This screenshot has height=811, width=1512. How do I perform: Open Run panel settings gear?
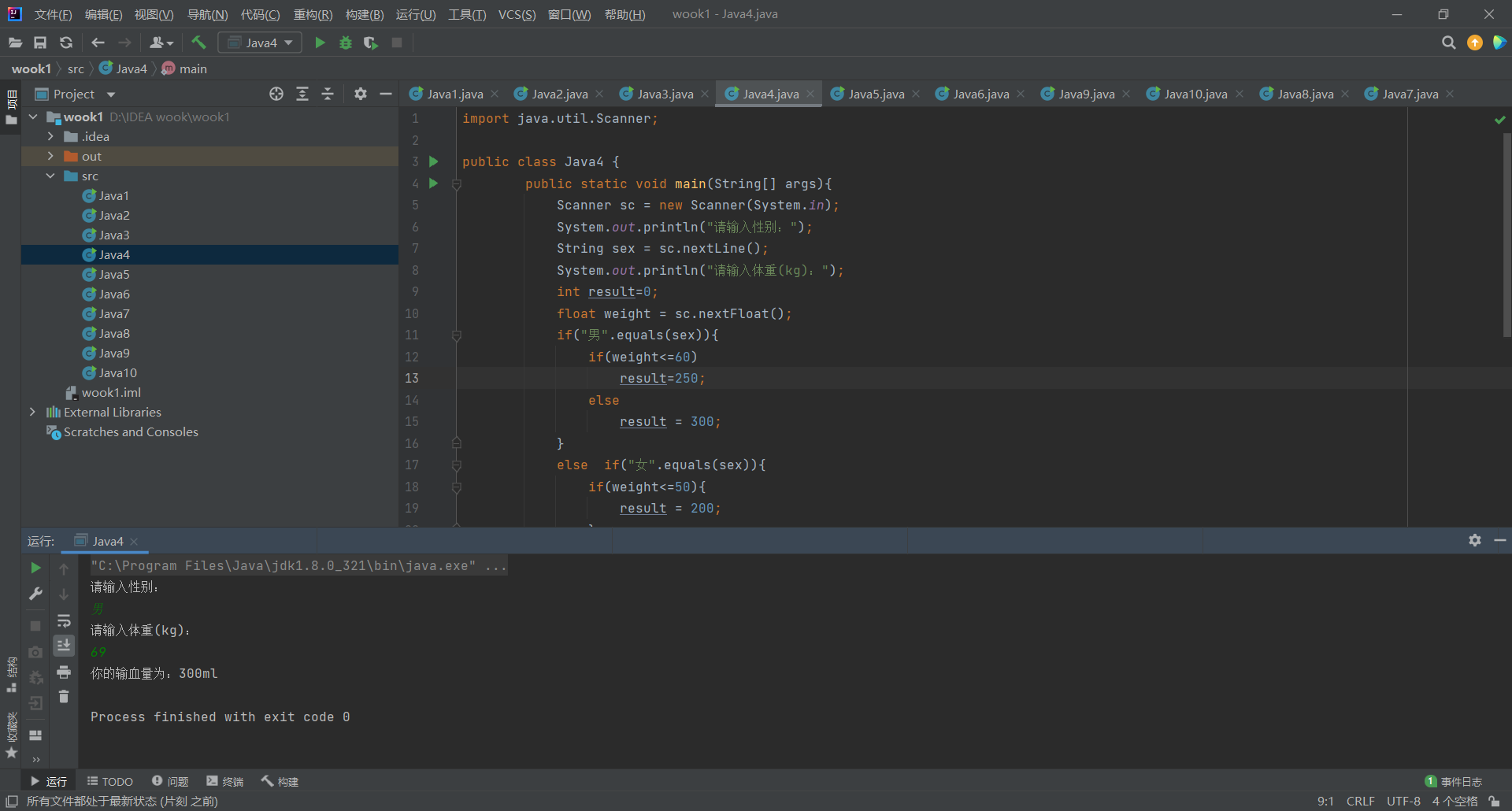click(x=1474, y=540)
